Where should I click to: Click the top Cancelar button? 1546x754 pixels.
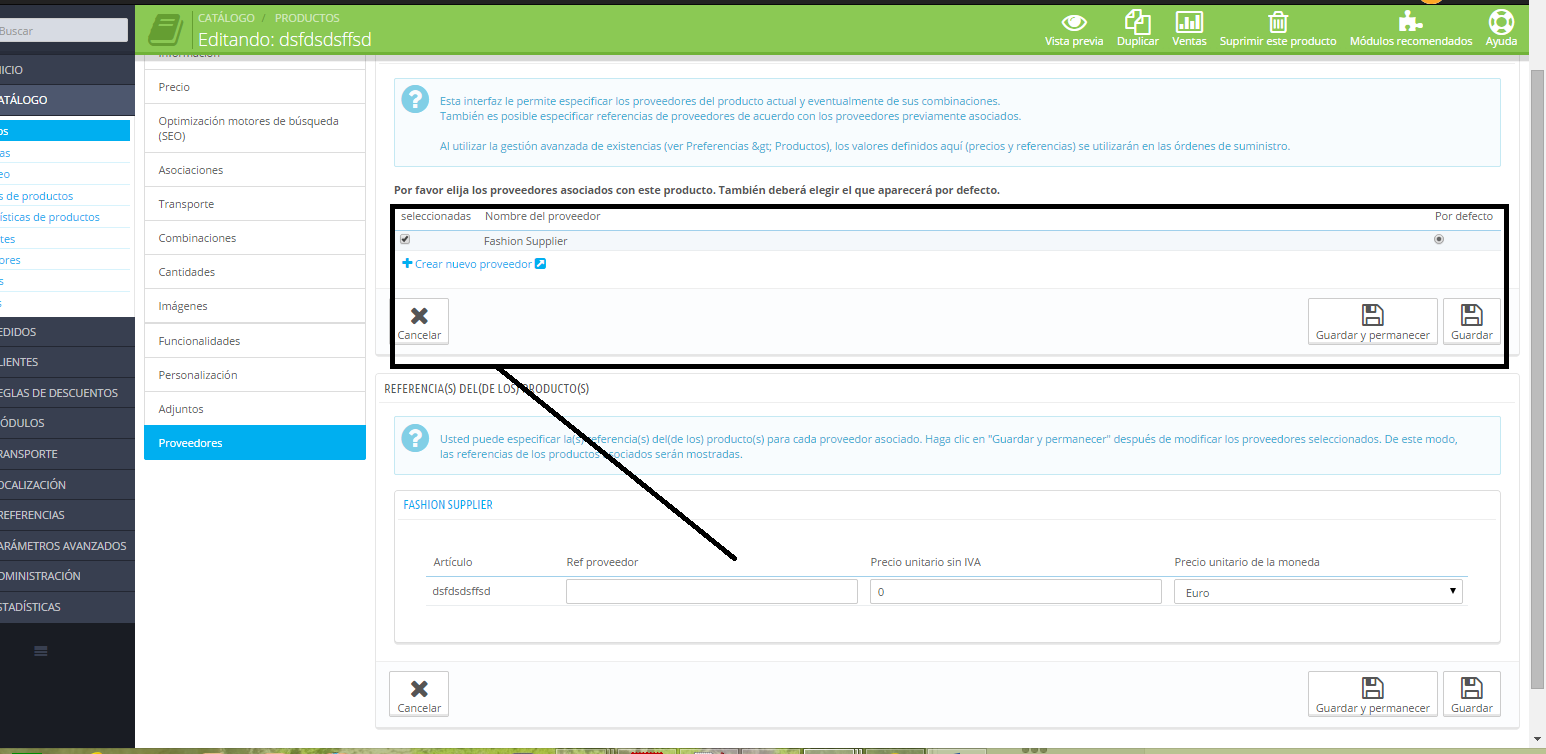pos(419,322)
